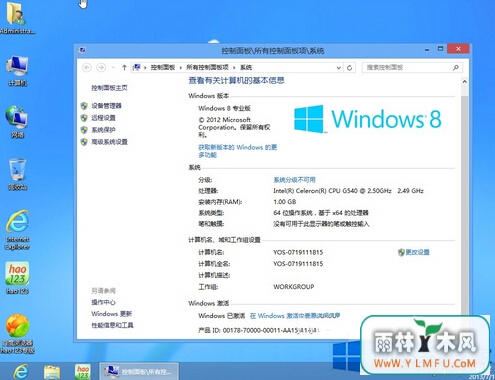495x380 pixels.
Task: Select the 1.00 GB RAM value
Action: click(x=285, y=202)
